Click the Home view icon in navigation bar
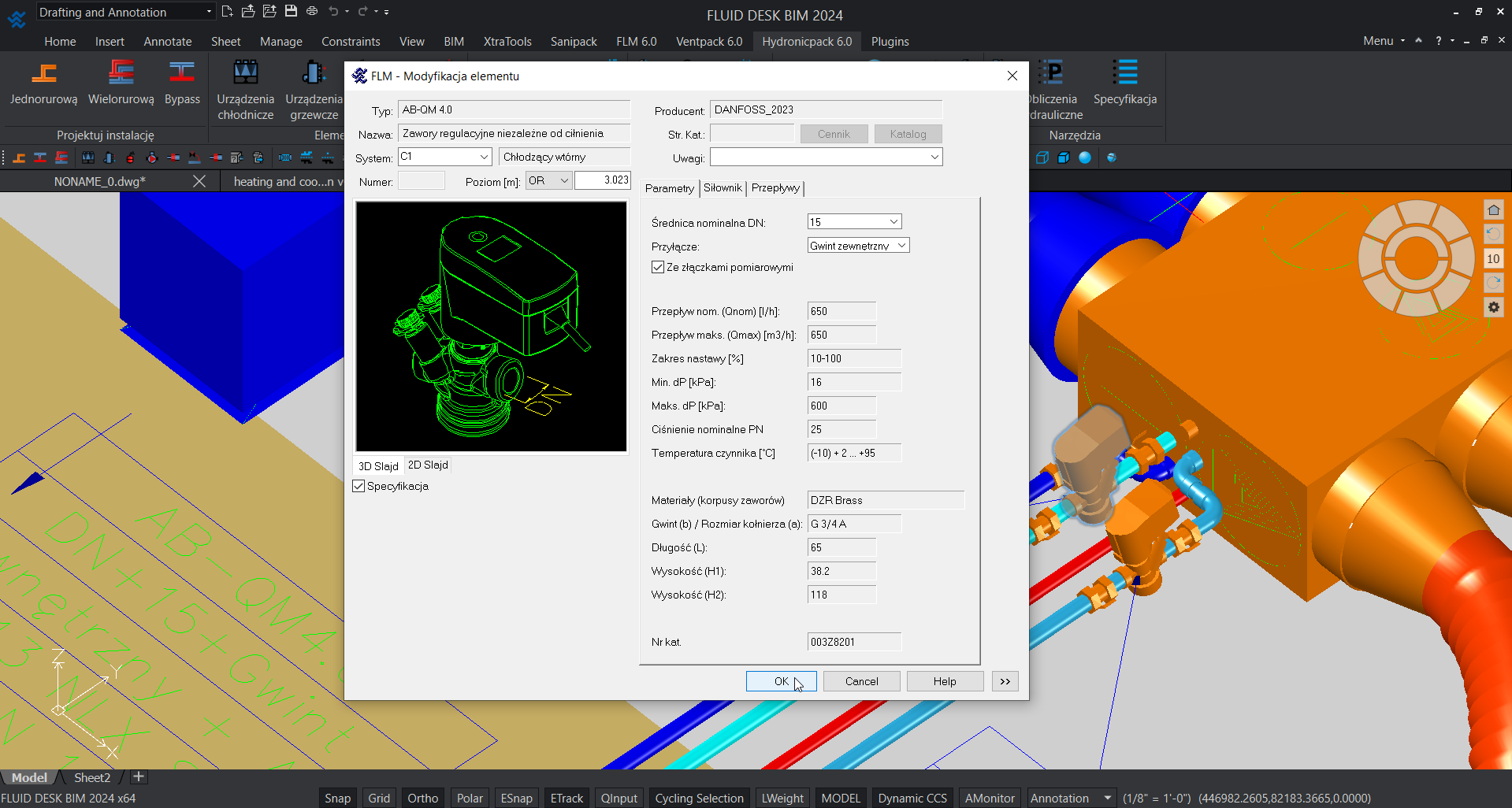This screenshot has width=1512, height=808. (1493, 210)
